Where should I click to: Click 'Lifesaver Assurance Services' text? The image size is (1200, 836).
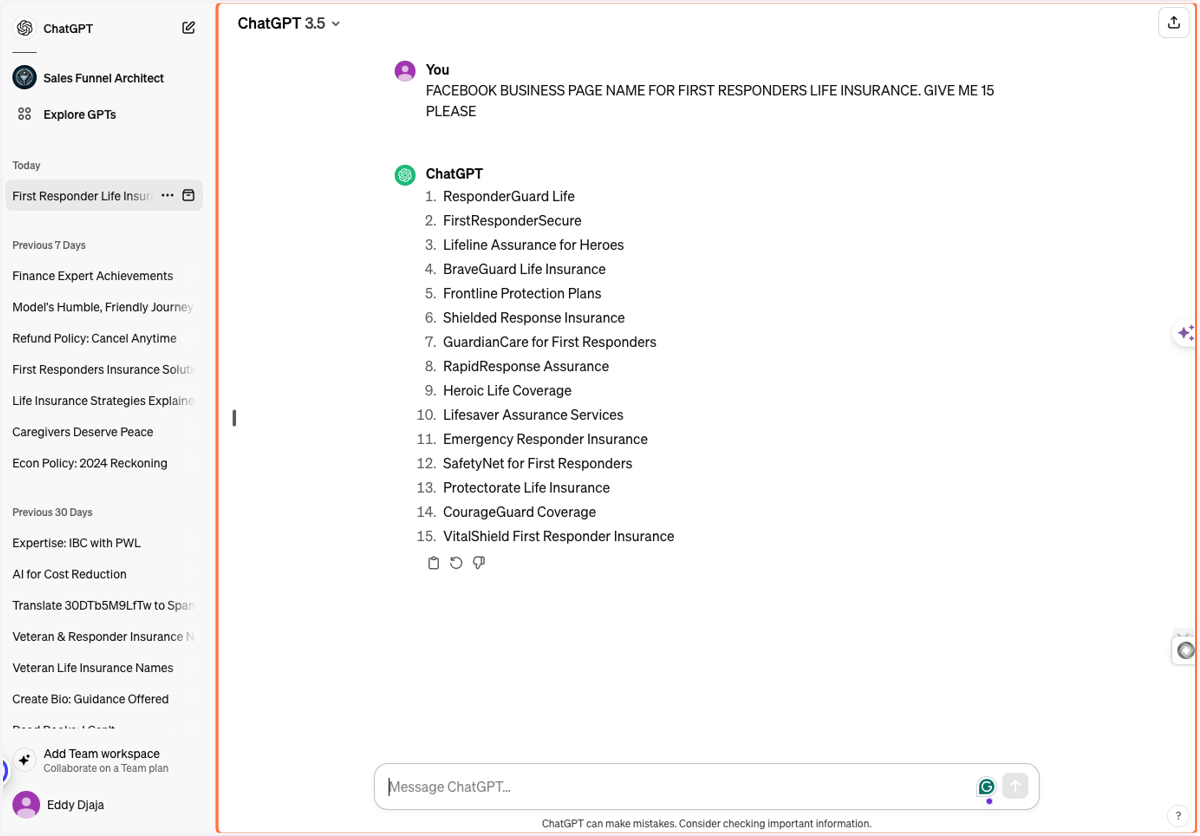click(533, 415)
